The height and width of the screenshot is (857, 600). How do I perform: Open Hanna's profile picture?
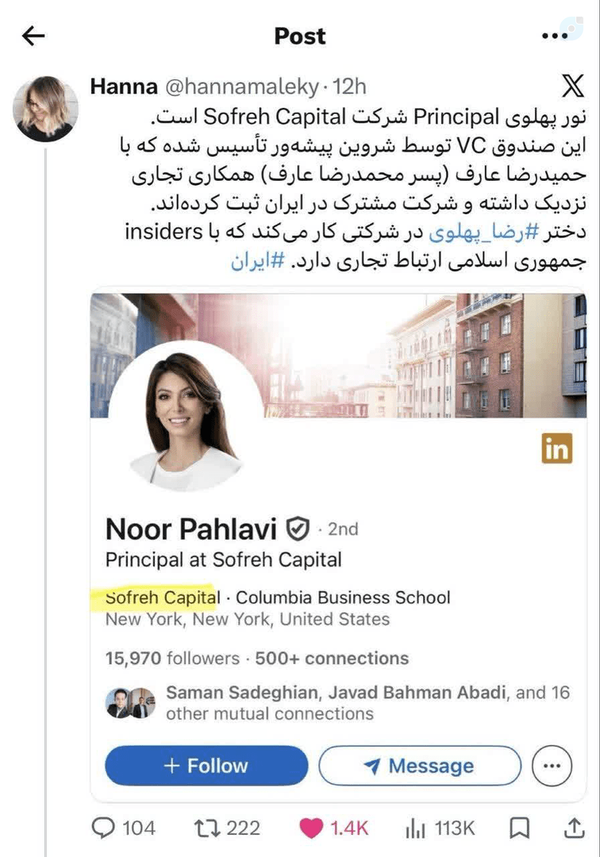point(45,109)
